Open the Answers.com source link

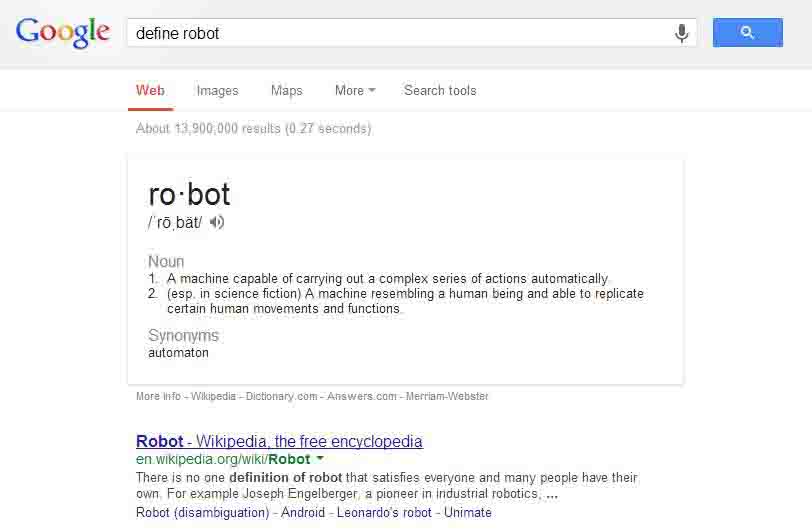361,396
